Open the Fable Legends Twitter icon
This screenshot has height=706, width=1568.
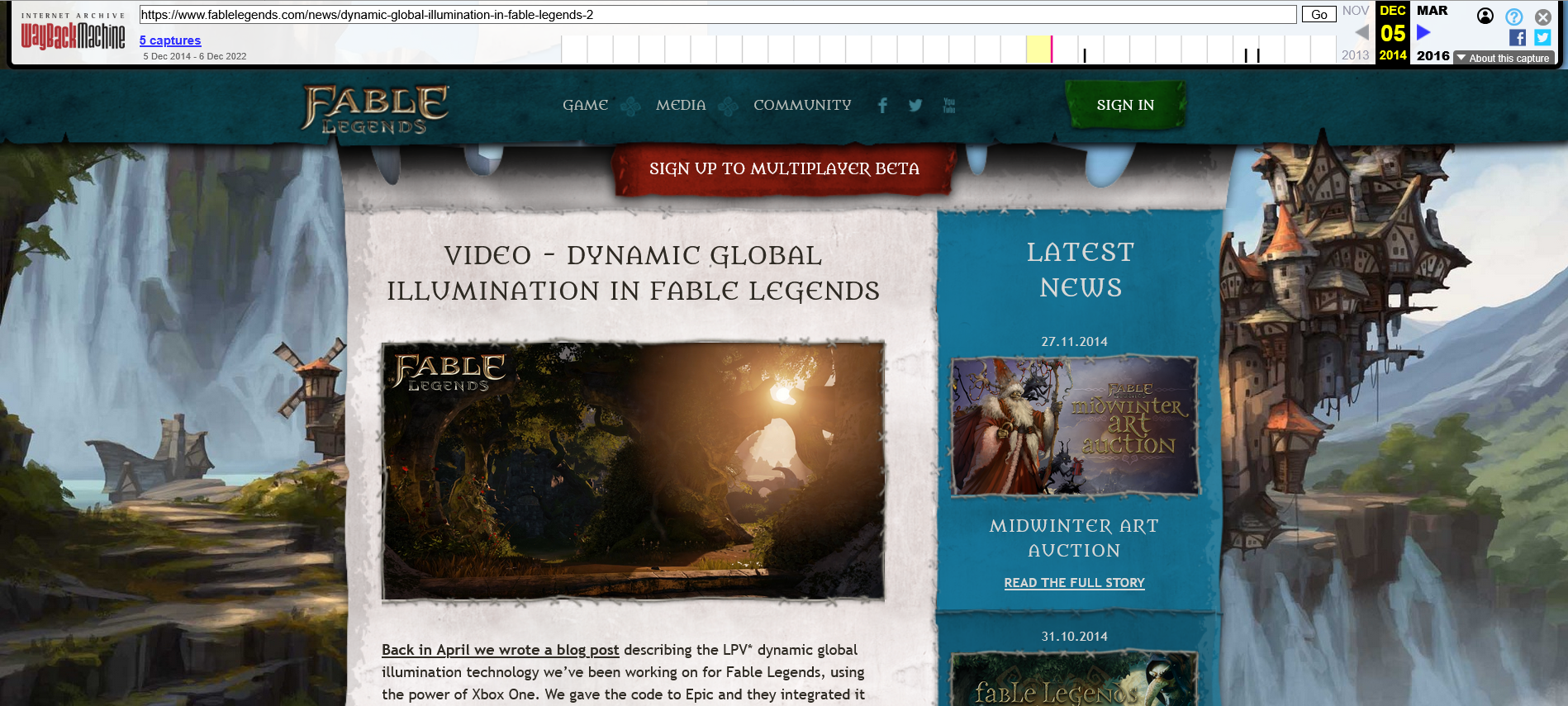tap(915, 106)
